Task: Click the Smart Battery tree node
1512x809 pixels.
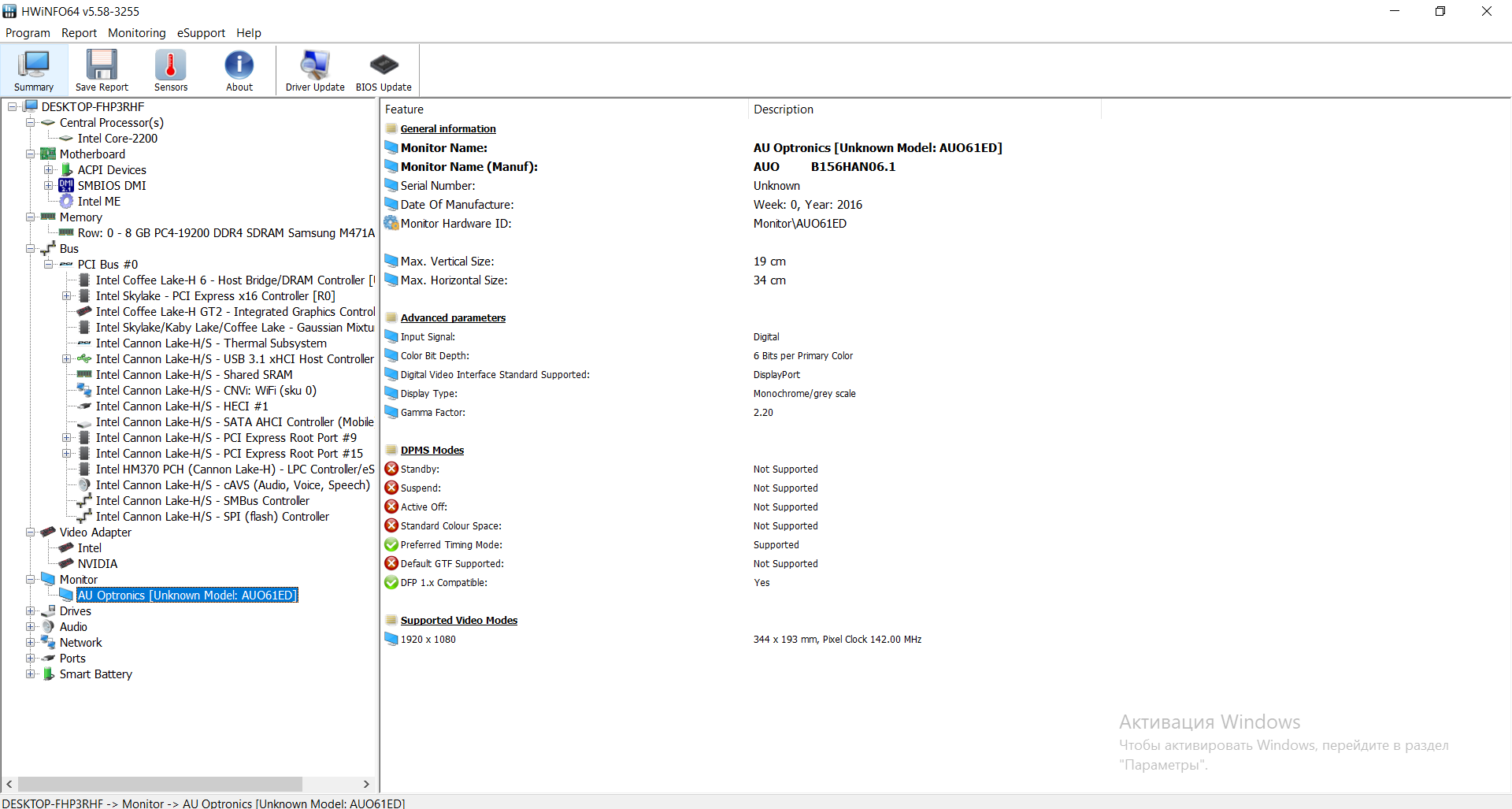Action: coord(96,674)
